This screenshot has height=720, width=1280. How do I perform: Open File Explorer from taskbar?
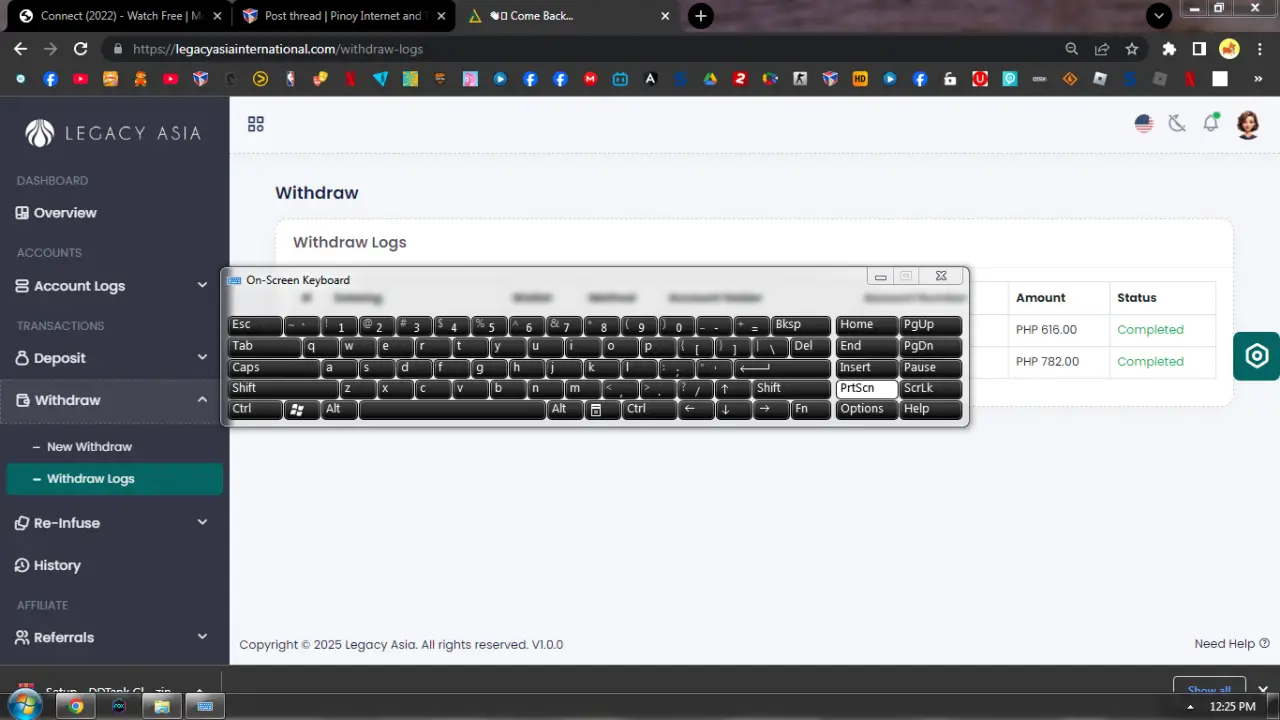161,706
